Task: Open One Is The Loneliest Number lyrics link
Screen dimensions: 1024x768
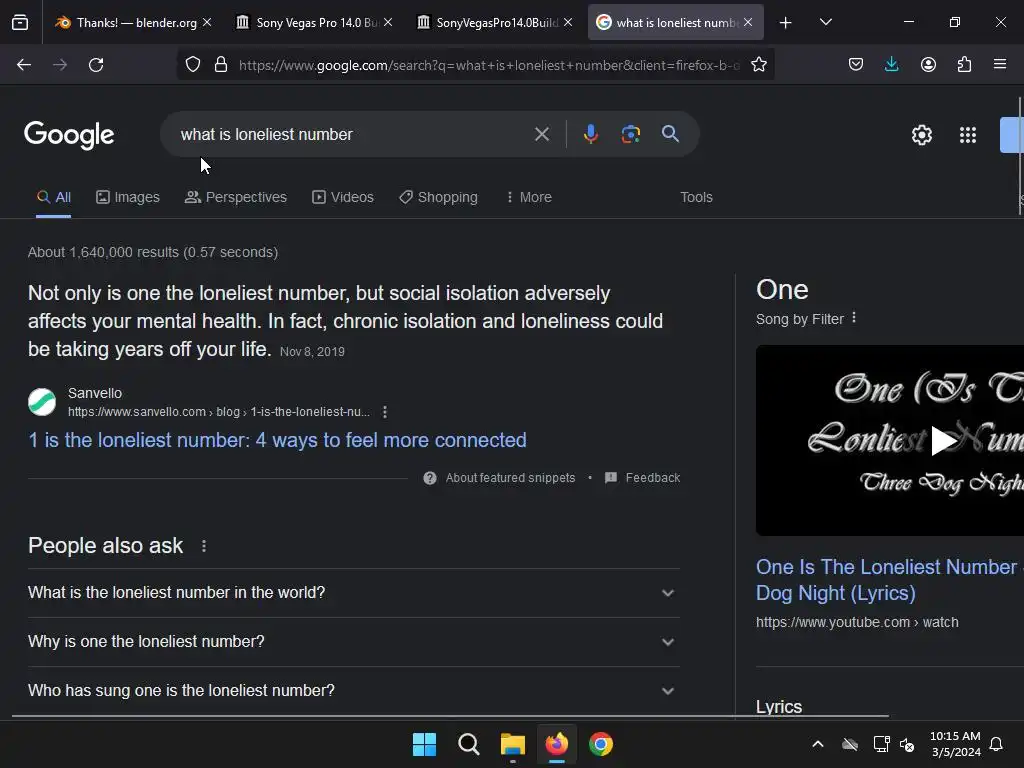Action: 888,580
